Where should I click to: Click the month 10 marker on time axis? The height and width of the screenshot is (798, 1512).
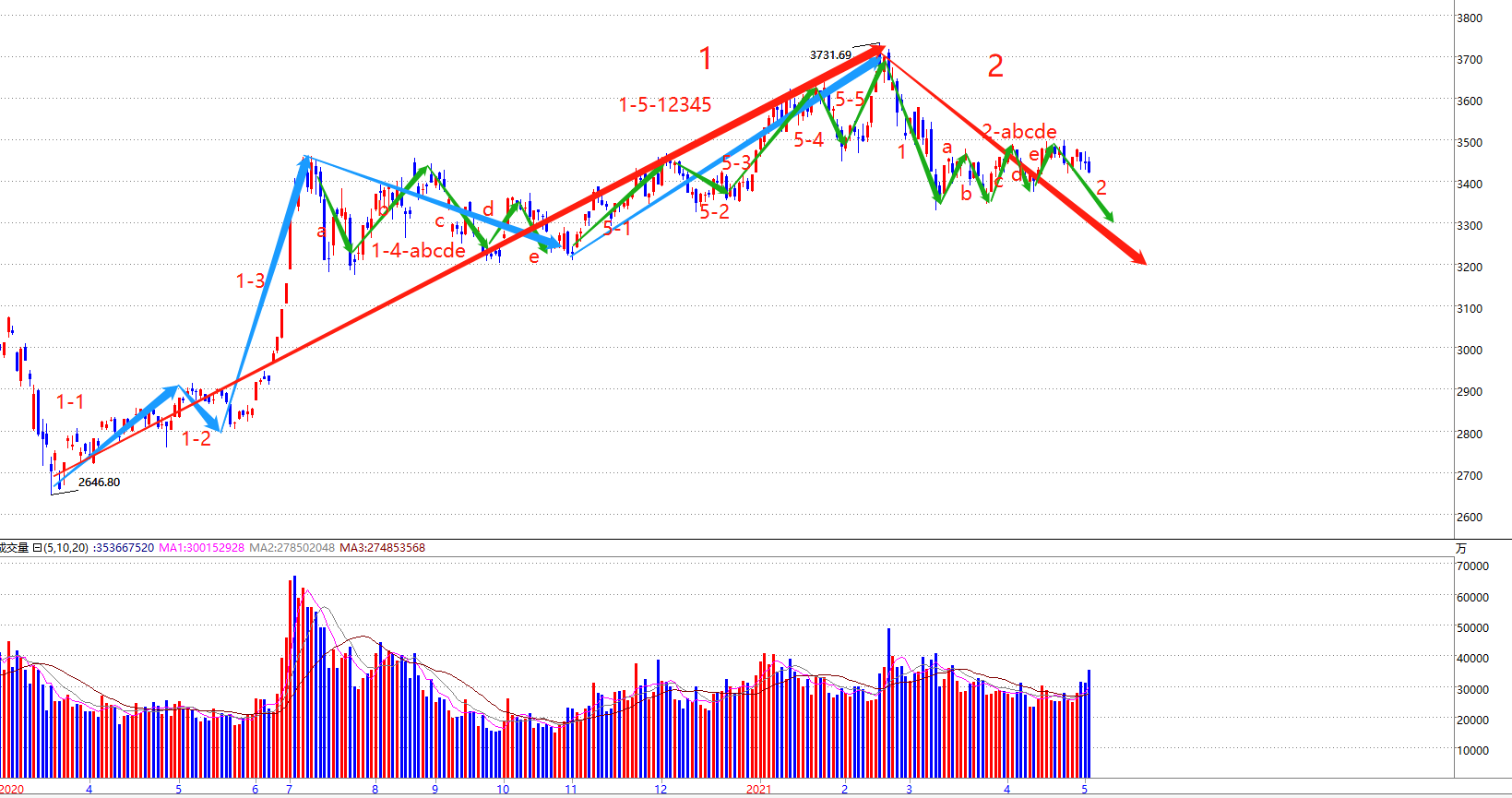pyautogui.click(x=503, y=790)
